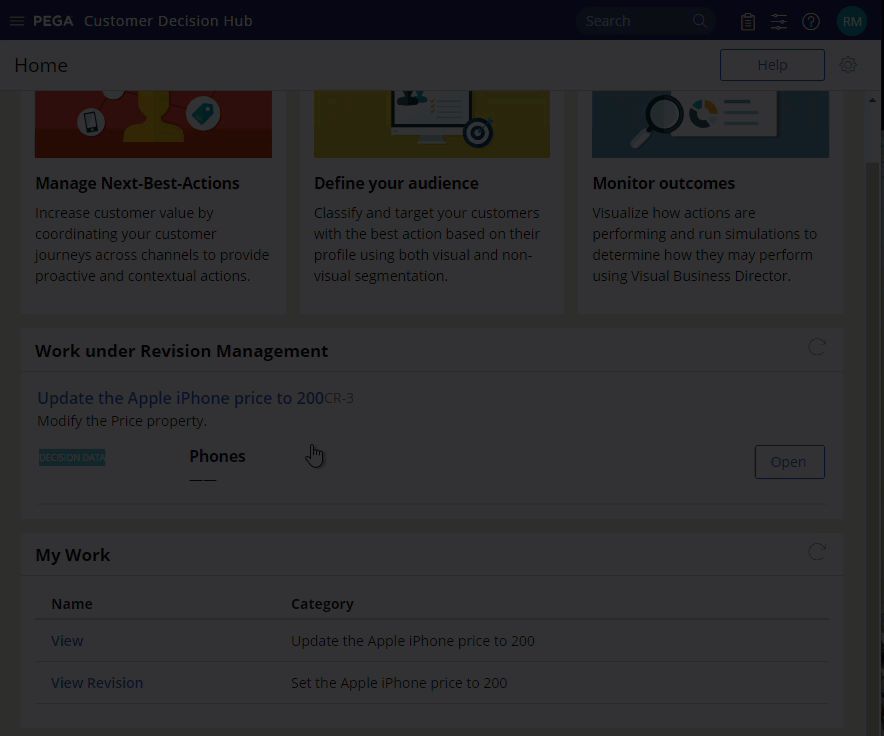Click the Decision Data badge

coord(72,458)
